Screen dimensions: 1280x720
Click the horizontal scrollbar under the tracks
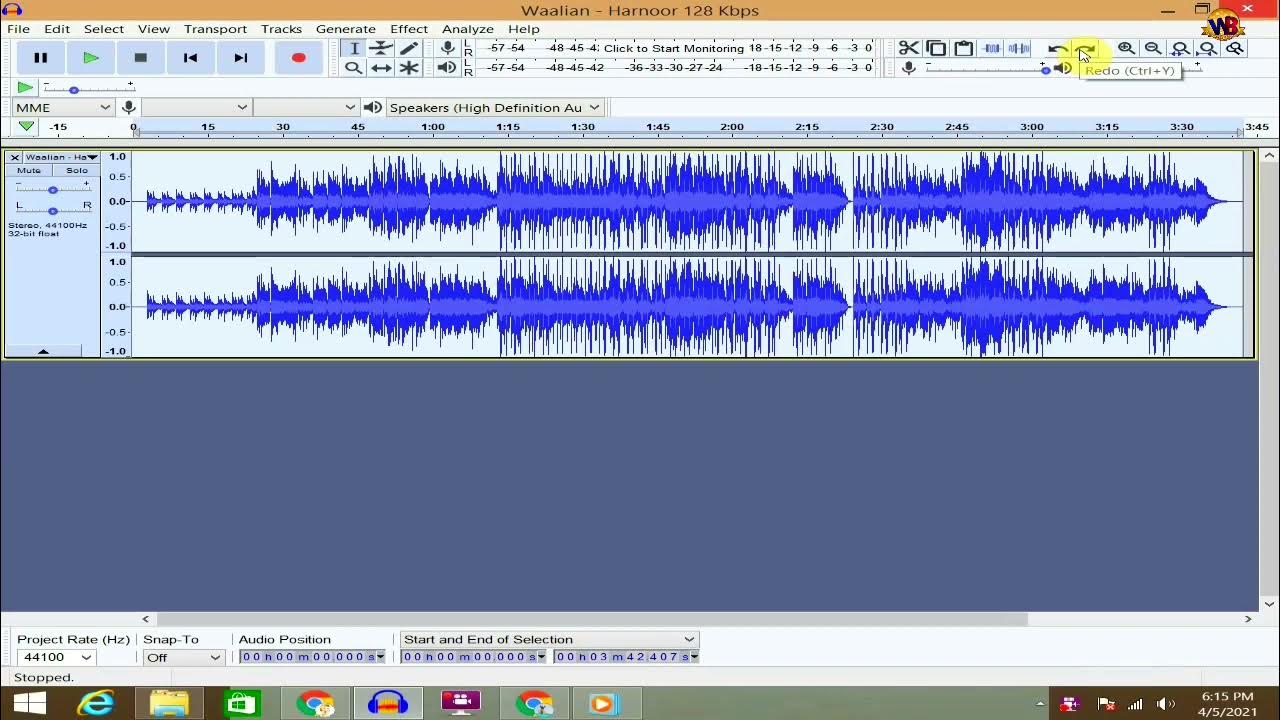[x=592, y=619]
